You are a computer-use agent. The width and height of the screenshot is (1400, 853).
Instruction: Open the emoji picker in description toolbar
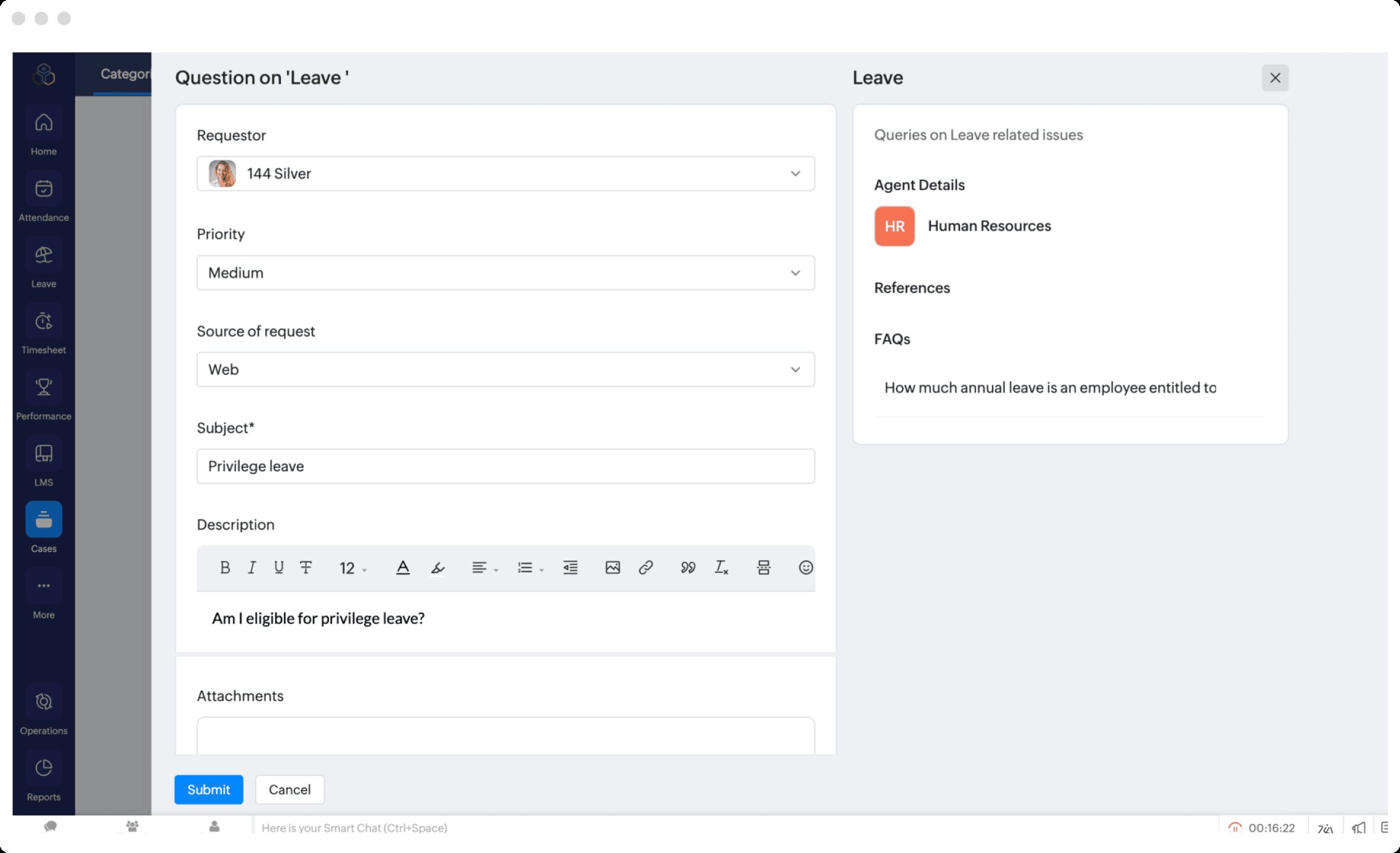805,568
